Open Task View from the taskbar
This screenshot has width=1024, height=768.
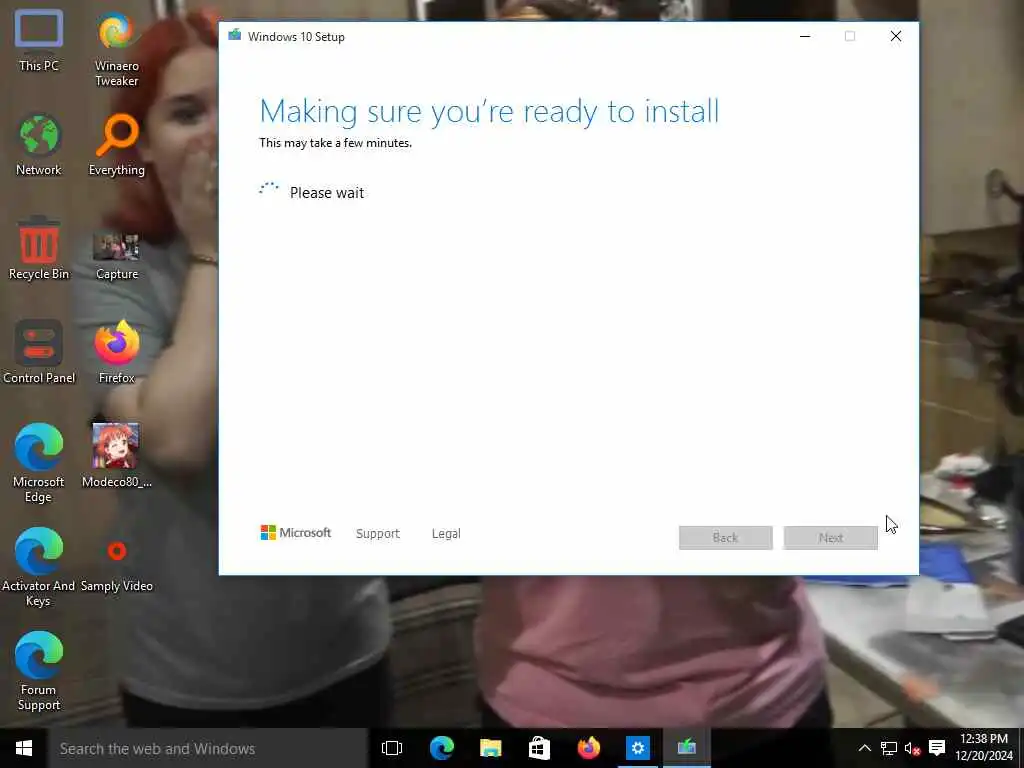click(392, 748)
